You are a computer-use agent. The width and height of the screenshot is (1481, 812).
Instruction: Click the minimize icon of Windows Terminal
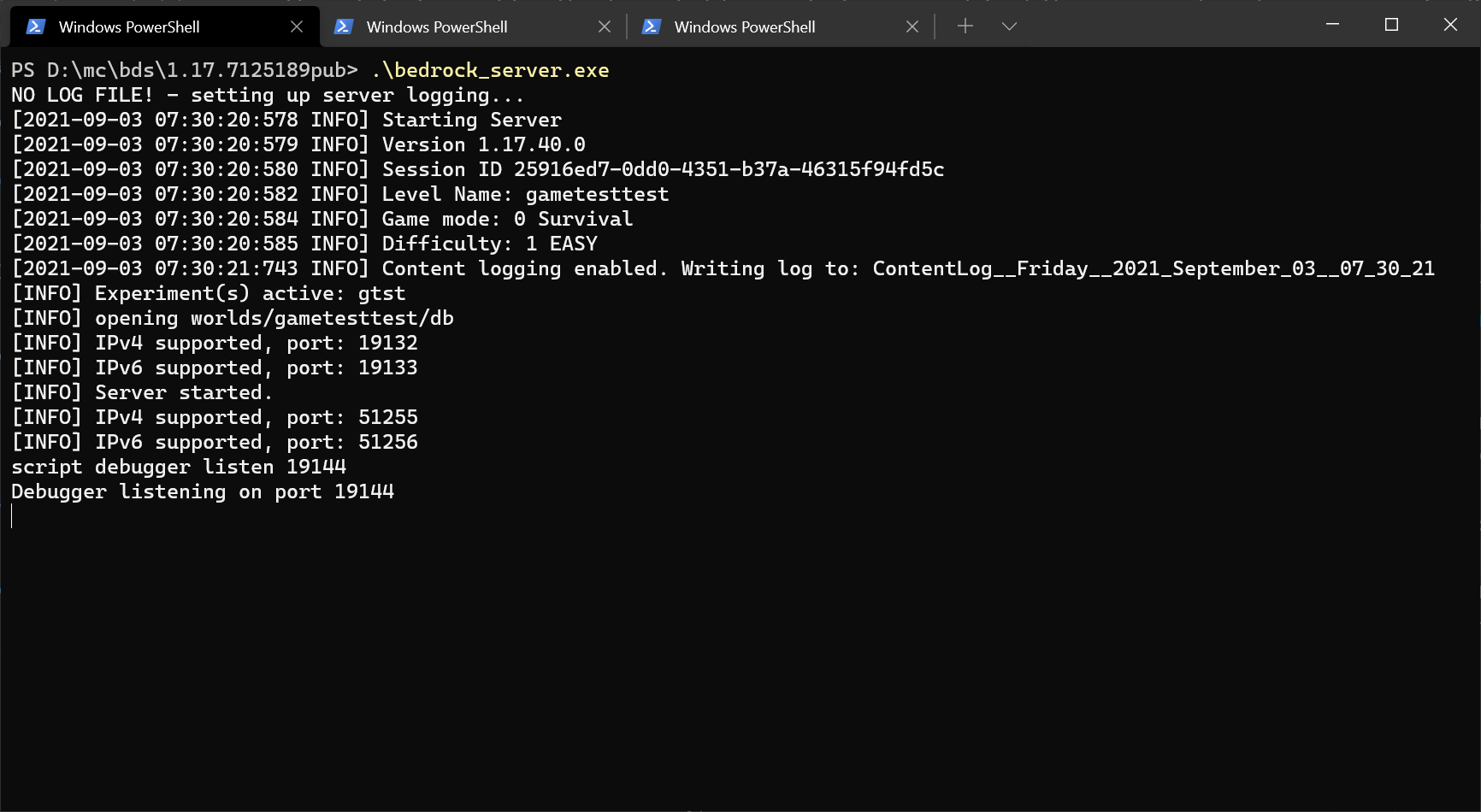click(x=1331, y=26)
